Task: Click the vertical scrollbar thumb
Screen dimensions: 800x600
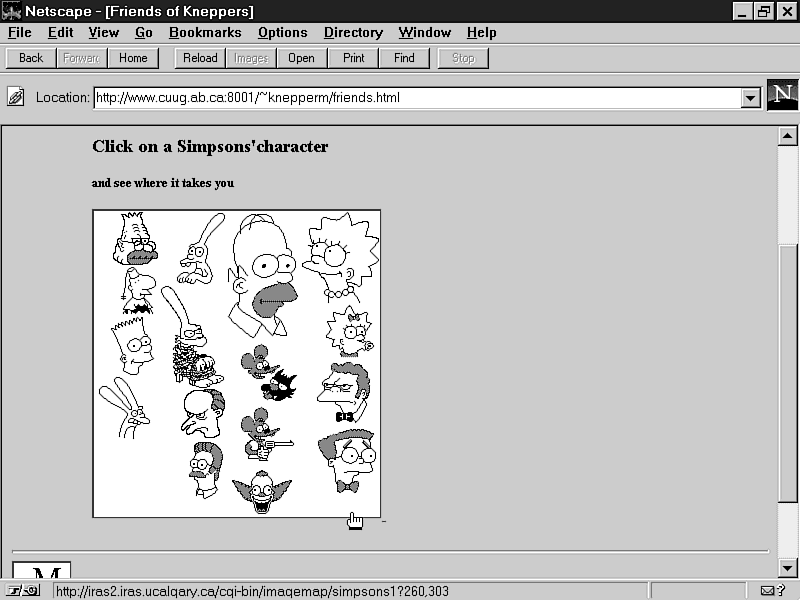Action: [787, 372]
